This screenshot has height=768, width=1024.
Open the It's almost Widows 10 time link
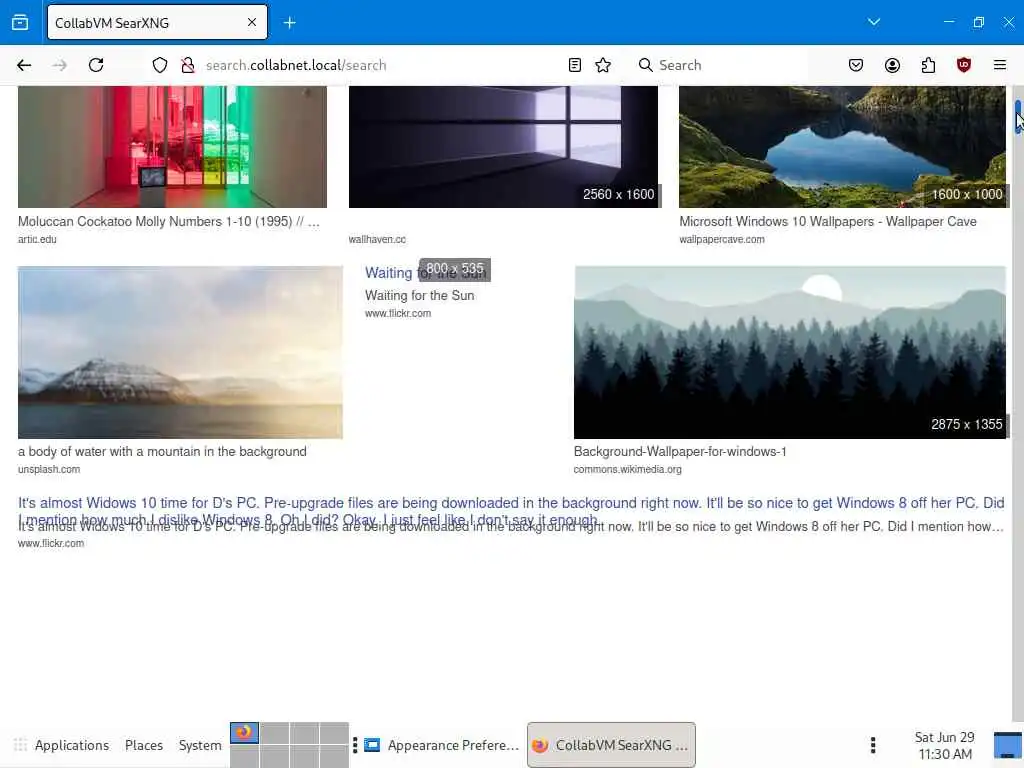(511, 511)
